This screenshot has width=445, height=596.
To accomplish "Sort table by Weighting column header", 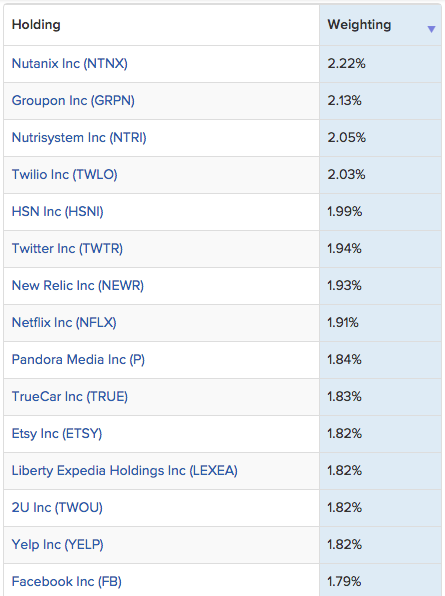I will (x=359, y=25).
